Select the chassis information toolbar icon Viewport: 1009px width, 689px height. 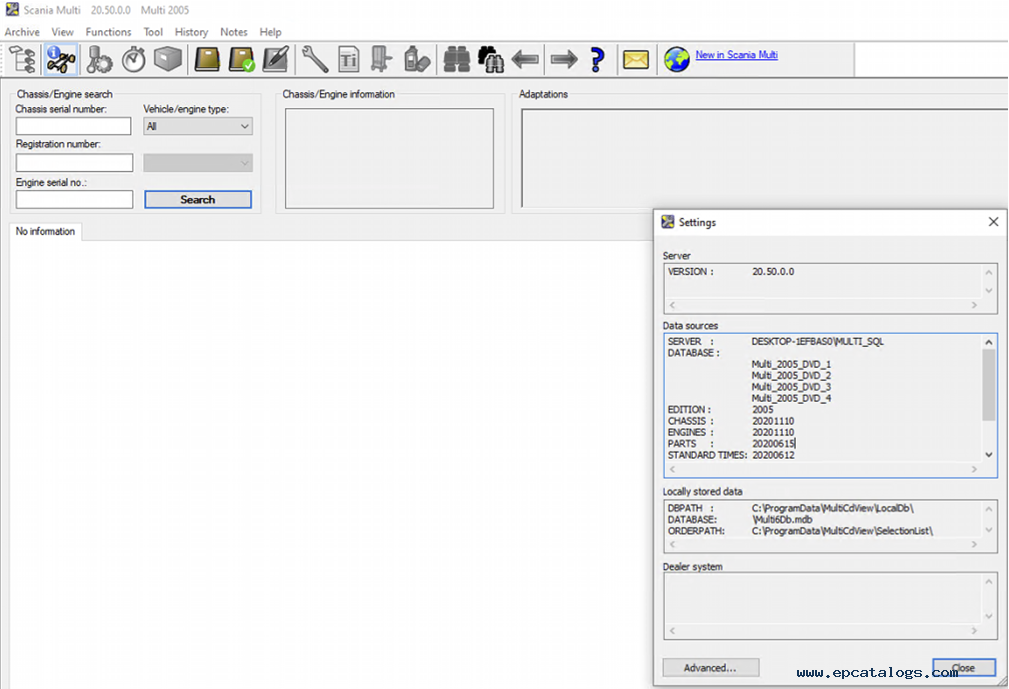click(x=61, y=60)
